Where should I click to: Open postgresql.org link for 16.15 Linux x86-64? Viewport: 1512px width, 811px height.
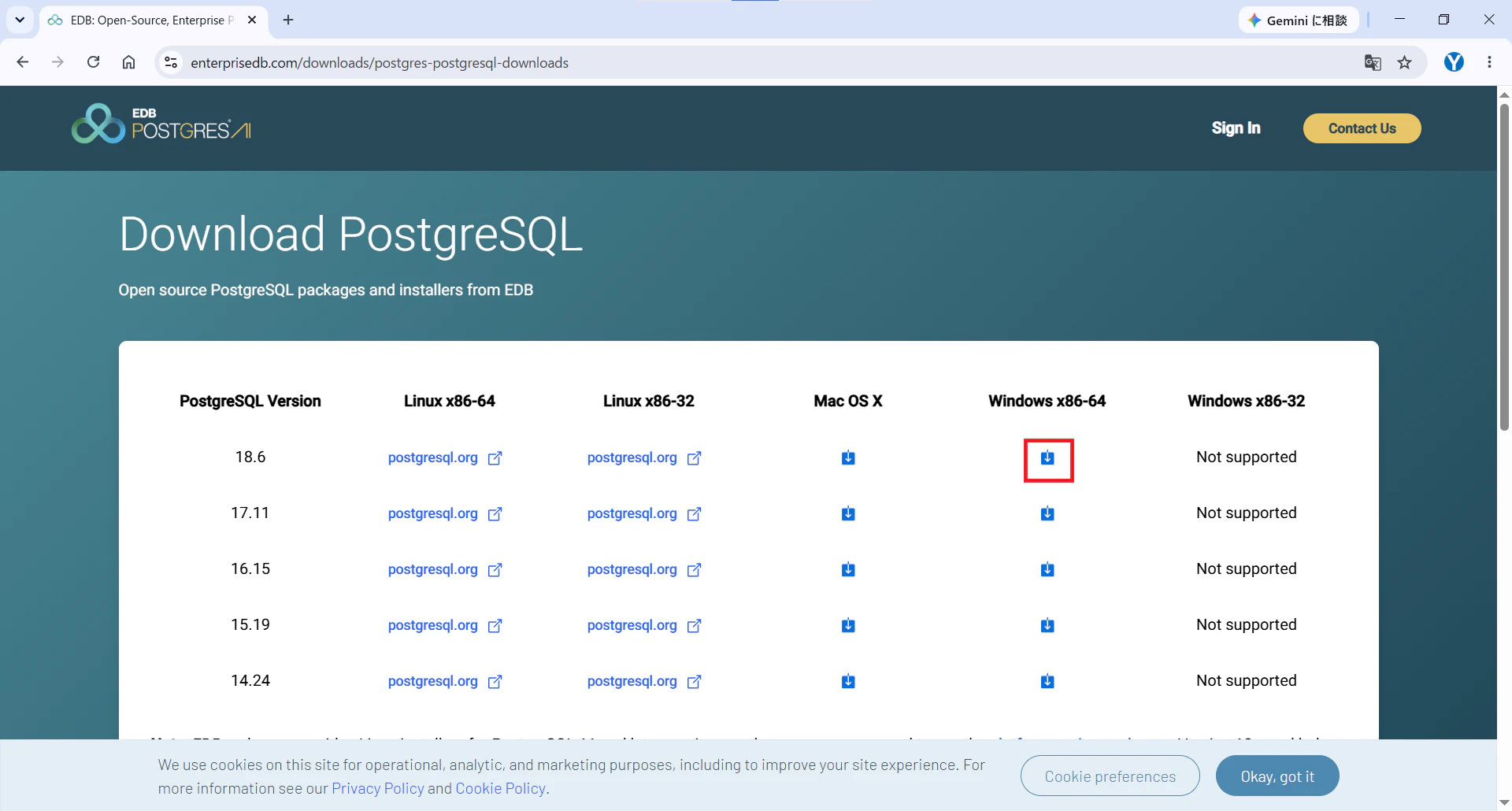click(x=445, y=569)
